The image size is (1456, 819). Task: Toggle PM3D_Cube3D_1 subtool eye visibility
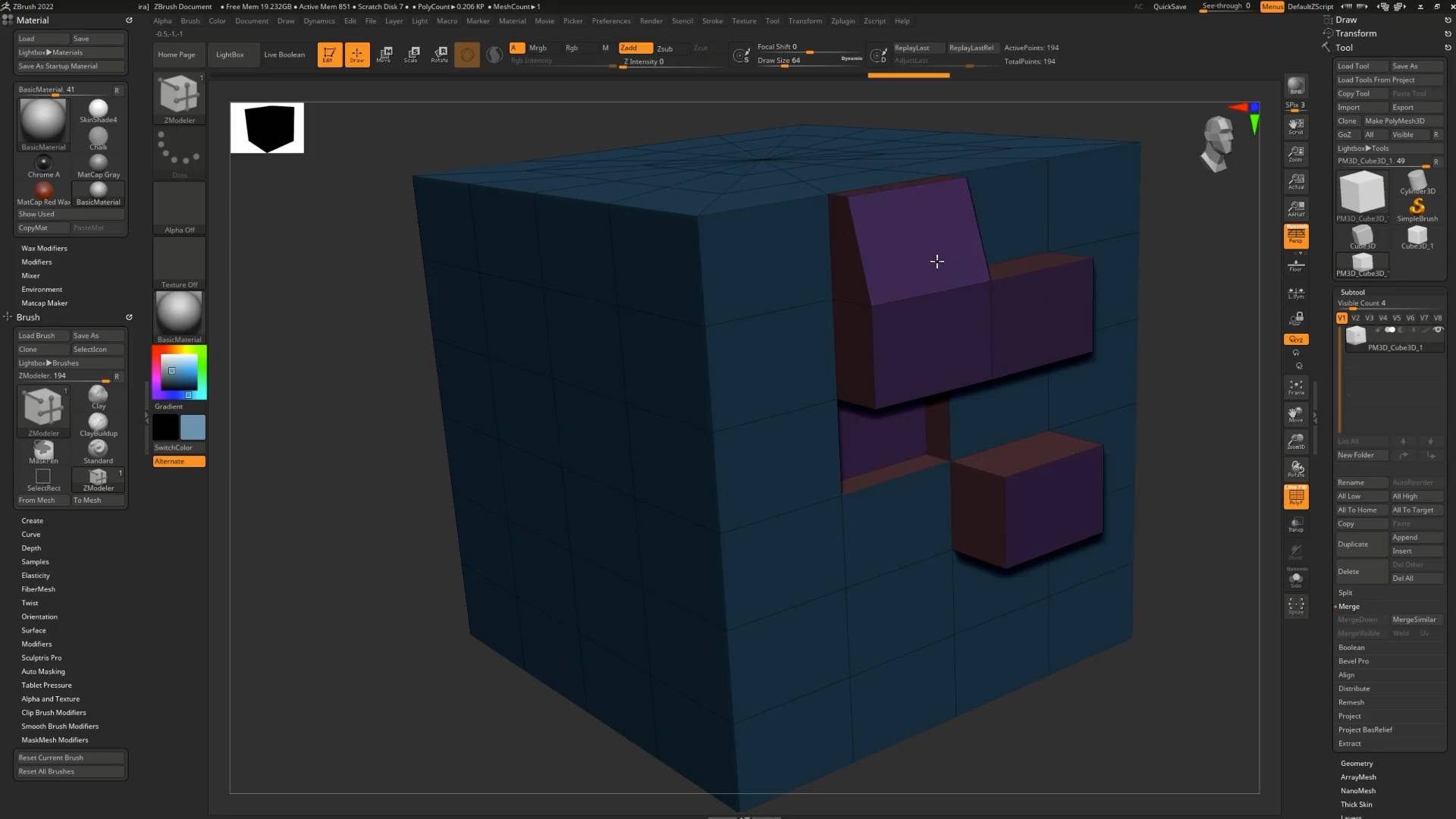[x=1438, y=330]
